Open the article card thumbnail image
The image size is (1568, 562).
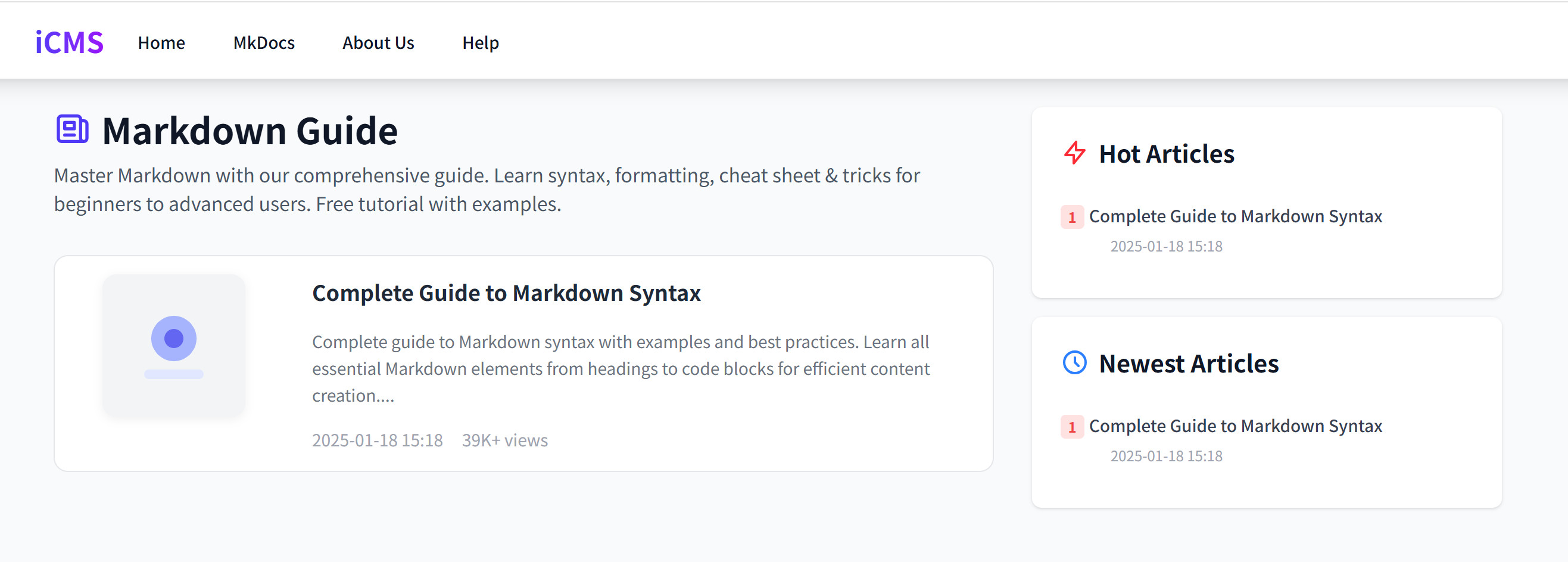tap(174, 345)
